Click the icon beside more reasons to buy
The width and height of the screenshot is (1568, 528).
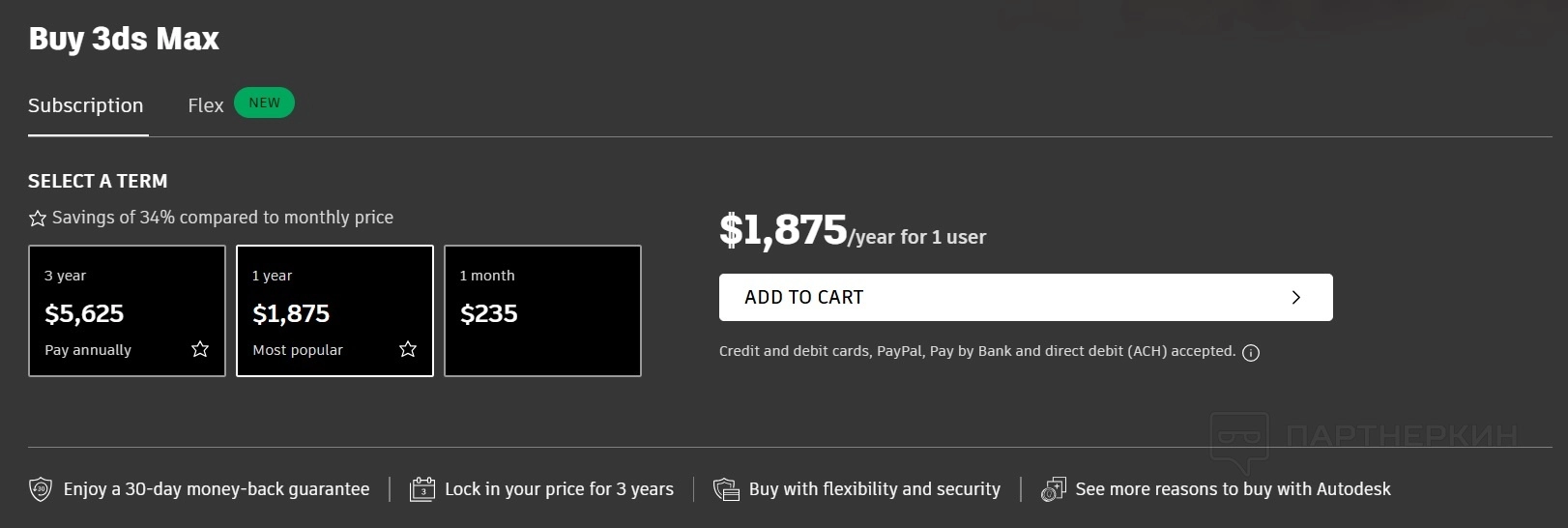tap(1053, 489)
